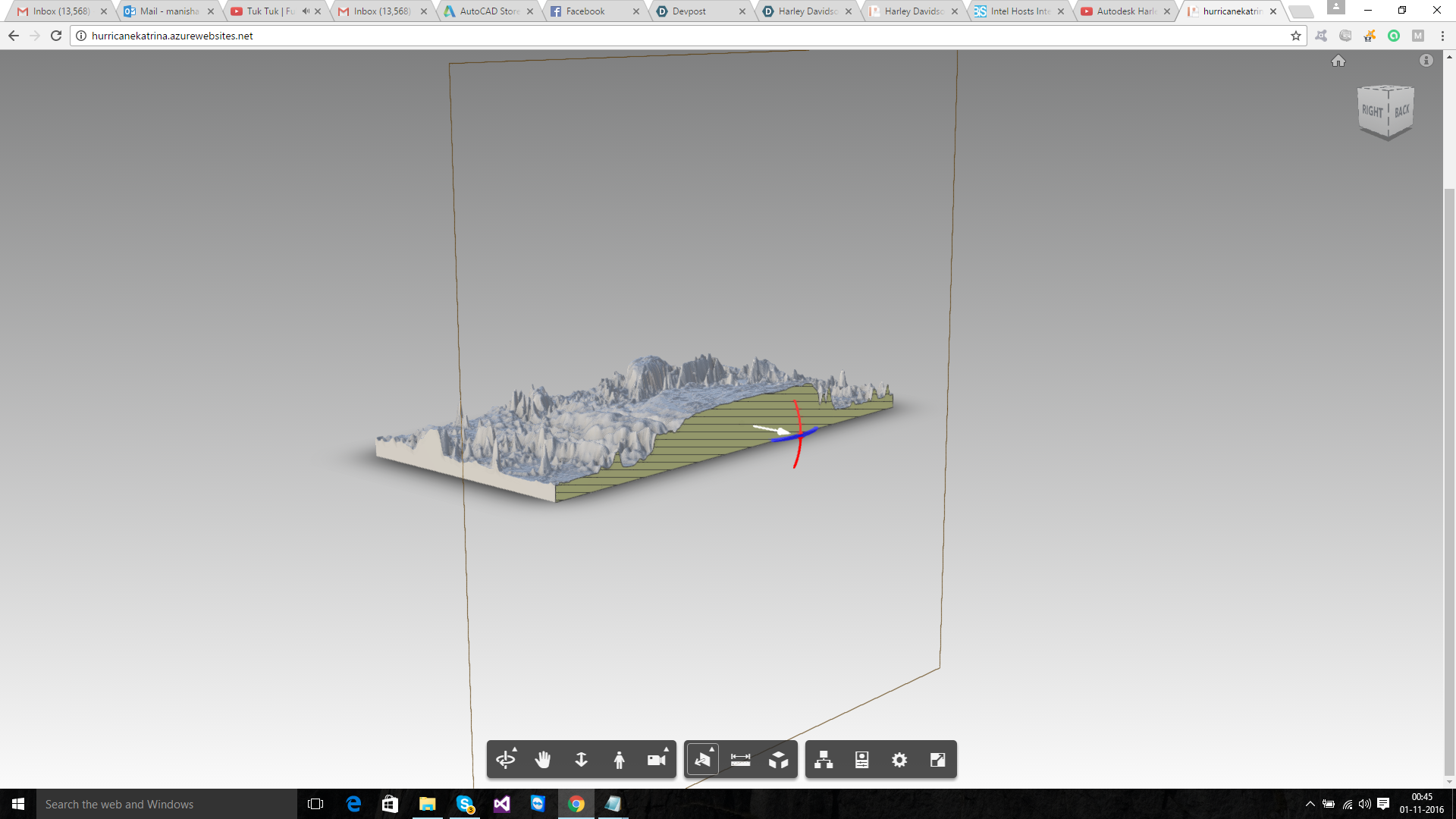Open viewer Settings gear
Image resolution: width=1456 pixels, height=819 pixels.
coord(899,760)
